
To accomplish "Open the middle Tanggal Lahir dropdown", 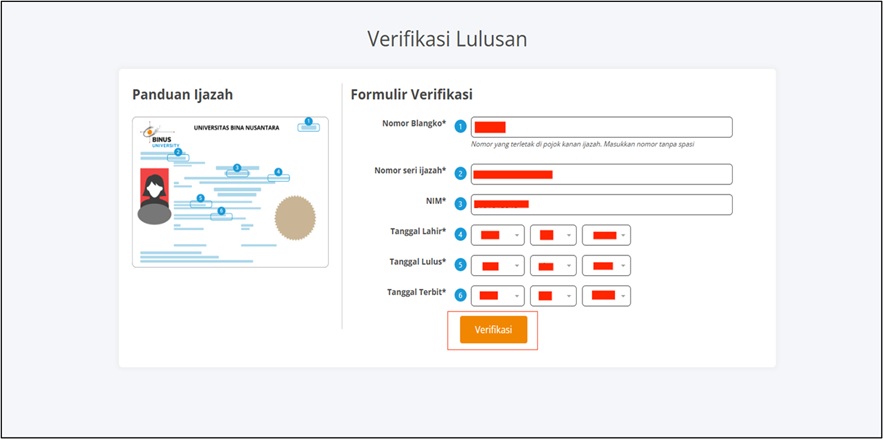I will [x=553, y=235].
